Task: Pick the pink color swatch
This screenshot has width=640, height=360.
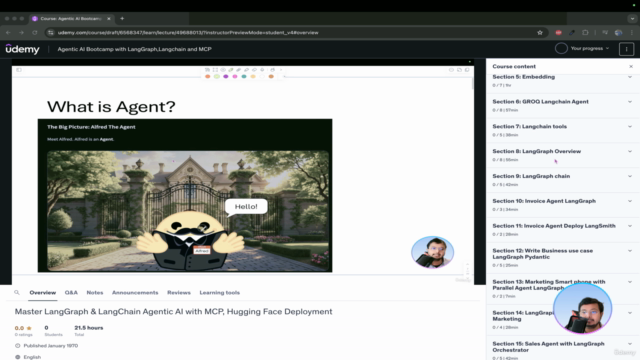Action: coord(235,76)
